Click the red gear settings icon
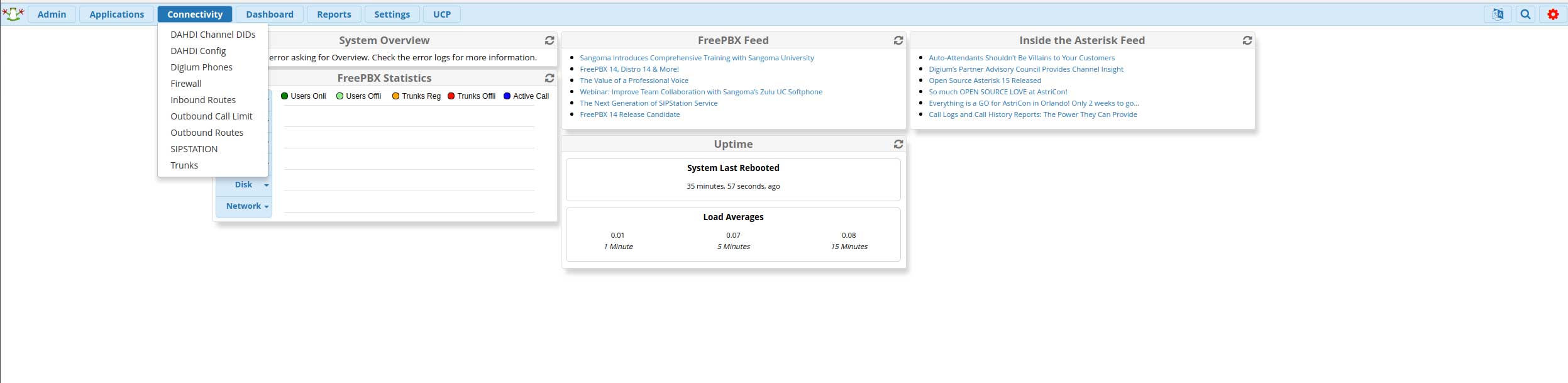The width and height of the screenshot is (1568, 383). click(1553, 14)
